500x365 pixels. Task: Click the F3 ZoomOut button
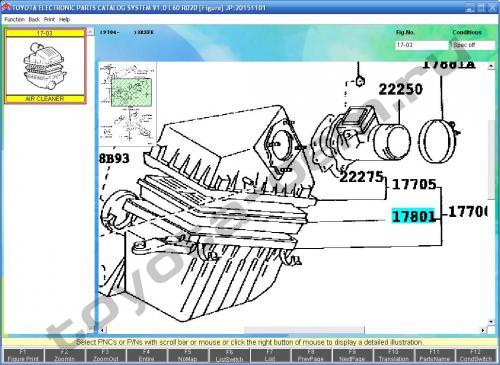[x=105, y=356]
